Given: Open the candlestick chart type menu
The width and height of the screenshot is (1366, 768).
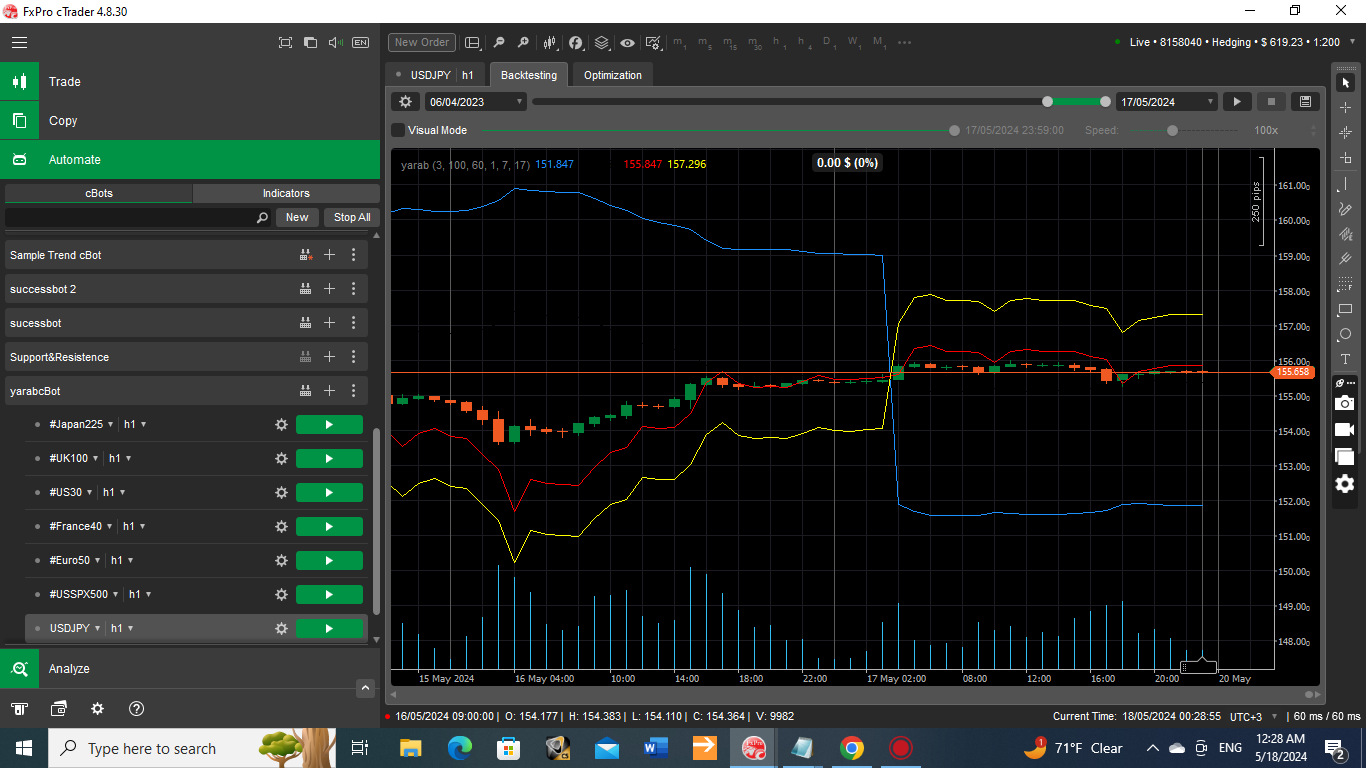Looking at the screenshot, I should pyautogui.click(x=550, y=43).
